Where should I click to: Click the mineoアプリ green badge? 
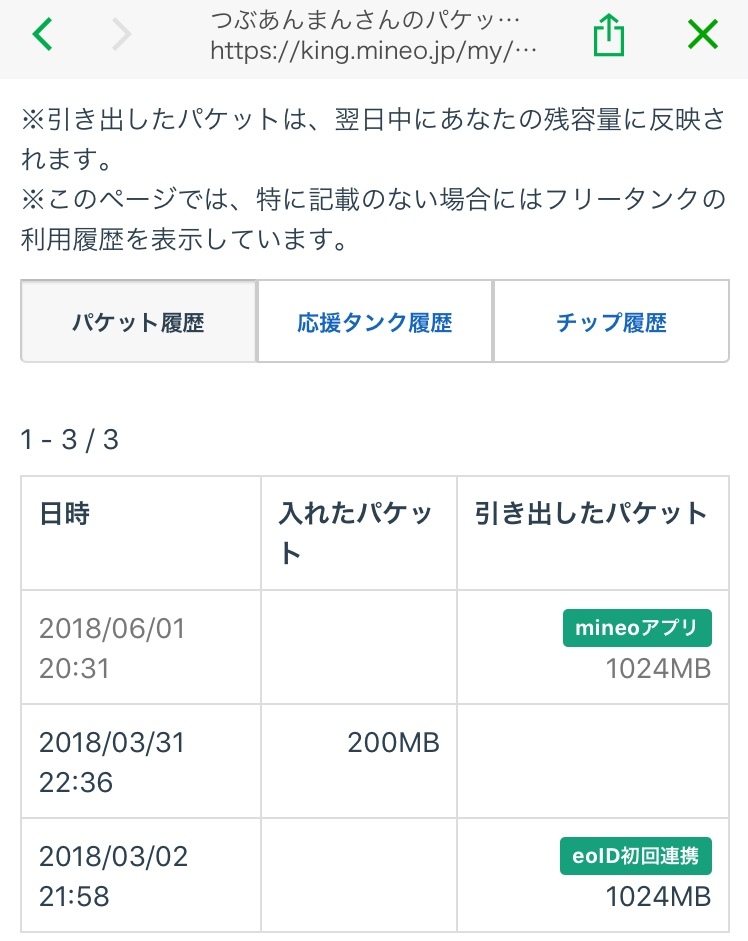point(637,628)
